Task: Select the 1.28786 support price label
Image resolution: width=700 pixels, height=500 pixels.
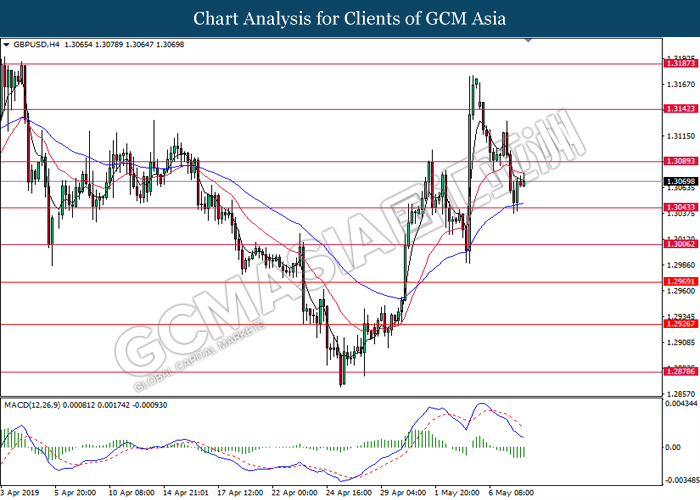Action: 680,371
